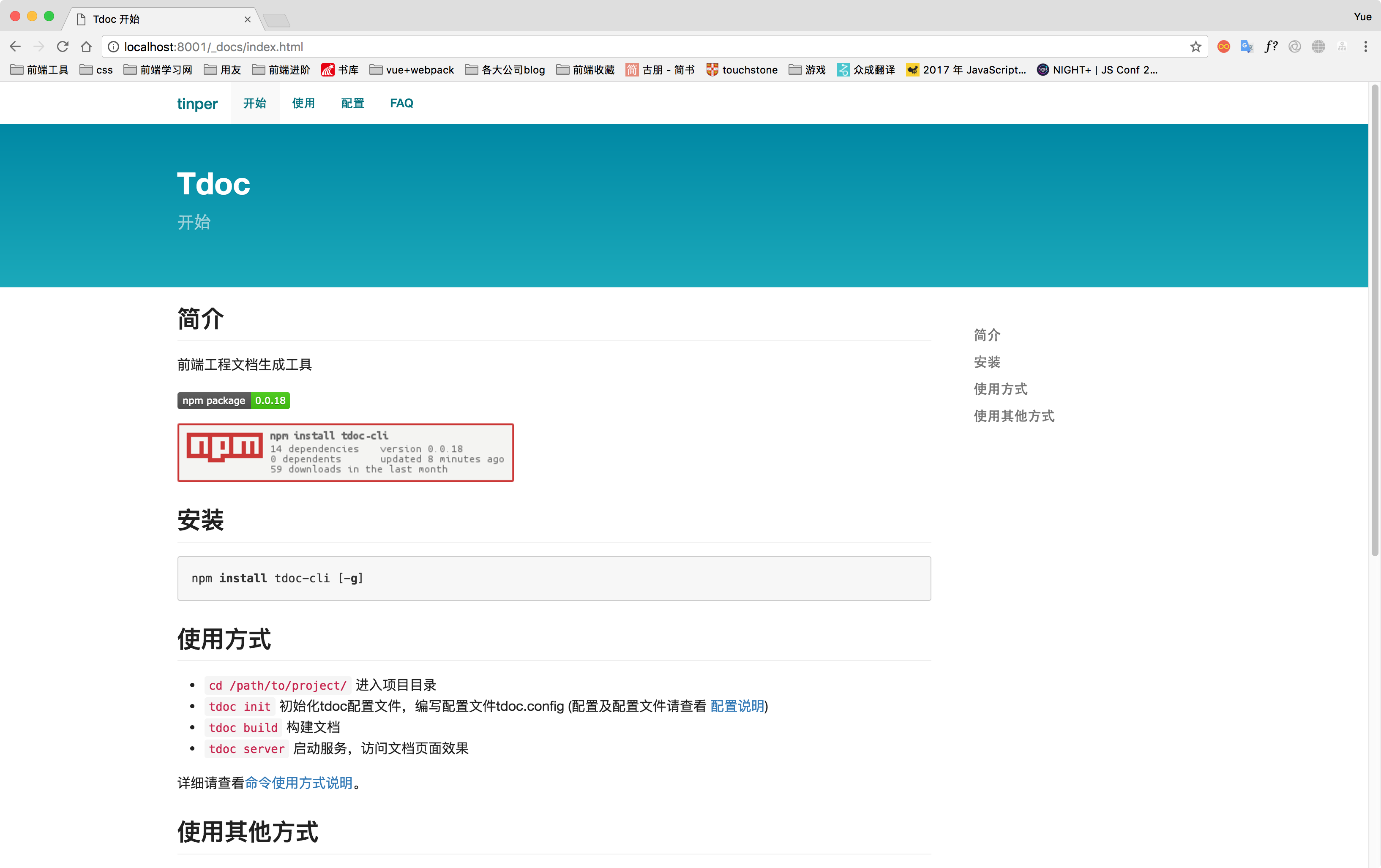Open the 各大公司blog bookmark folder
The height and width of the screenshot is (868, 1381).
click(x=505, y=70)
